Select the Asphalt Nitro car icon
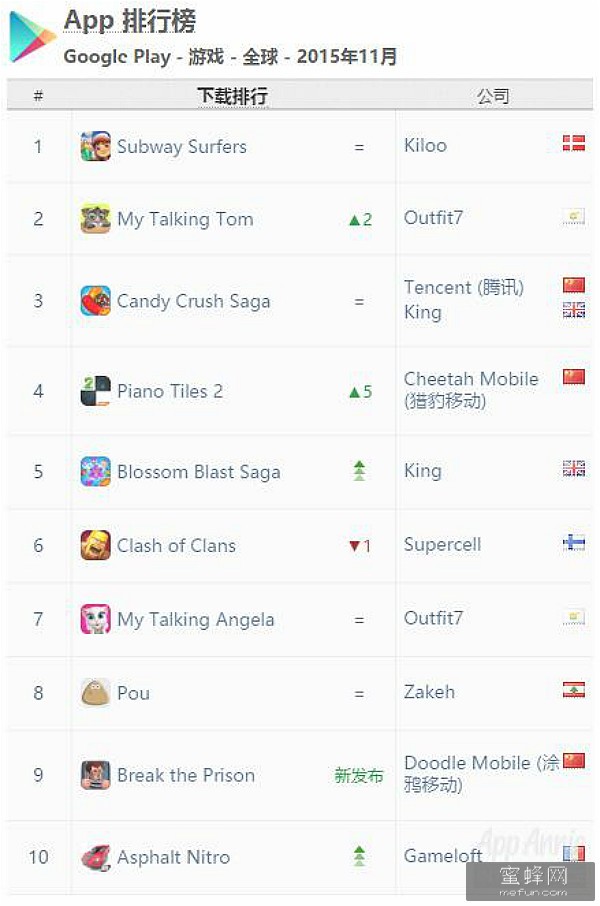The width and height of the screenshot is (600, 906). (x=95, y=857)
